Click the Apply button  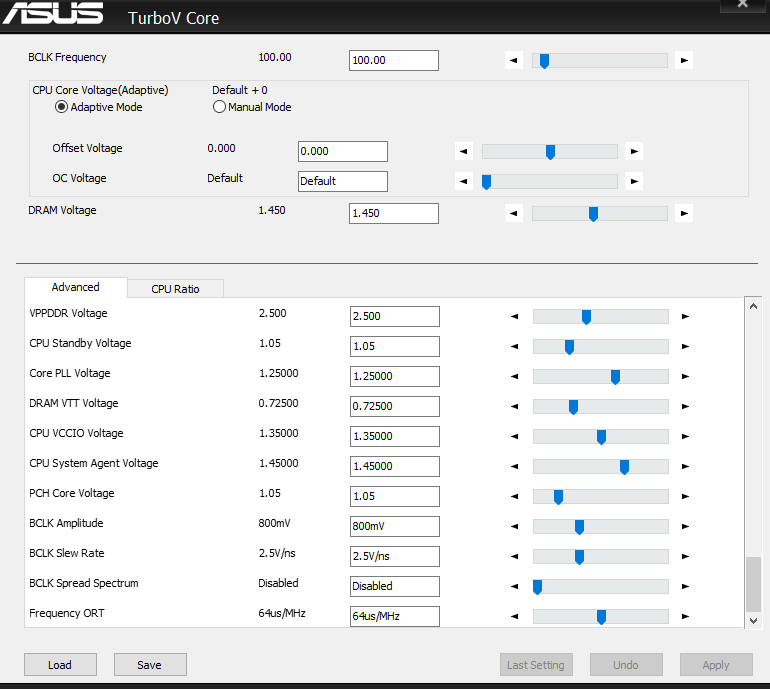tap(715, 664)
